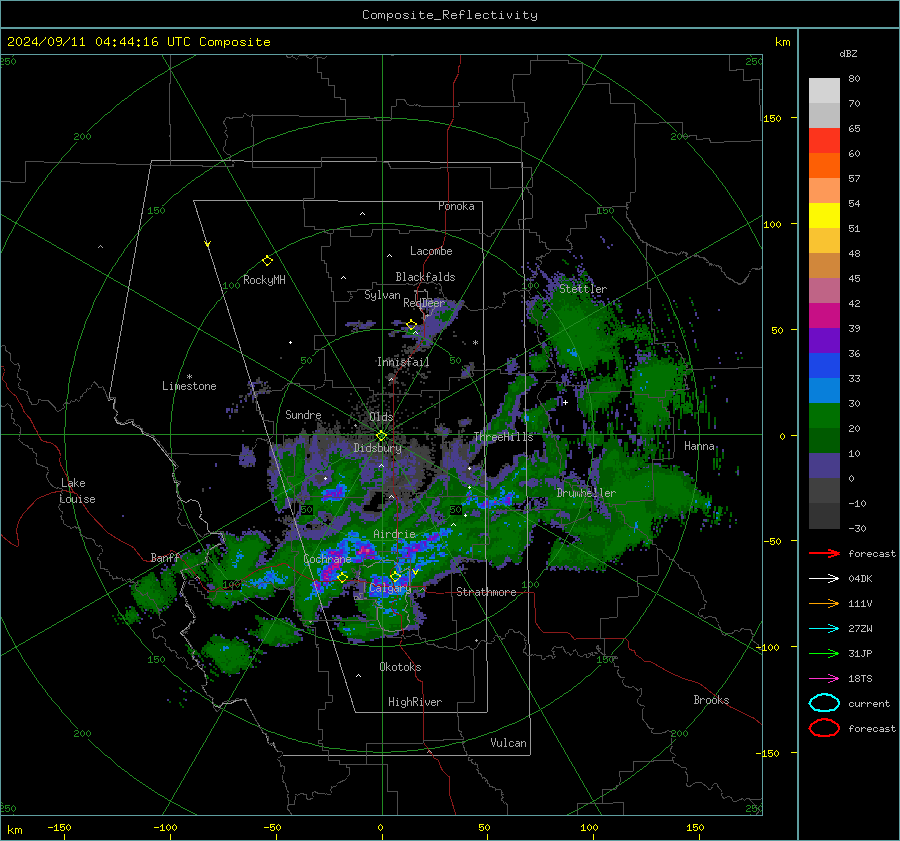Click the ThreeHills label
The image size is (900, 841).
click(503, 437)
